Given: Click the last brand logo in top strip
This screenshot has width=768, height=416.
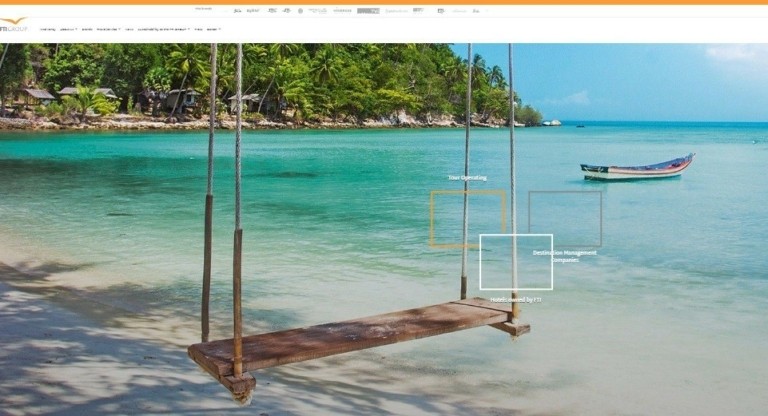Looking at the screenshot, I should 476,10.
